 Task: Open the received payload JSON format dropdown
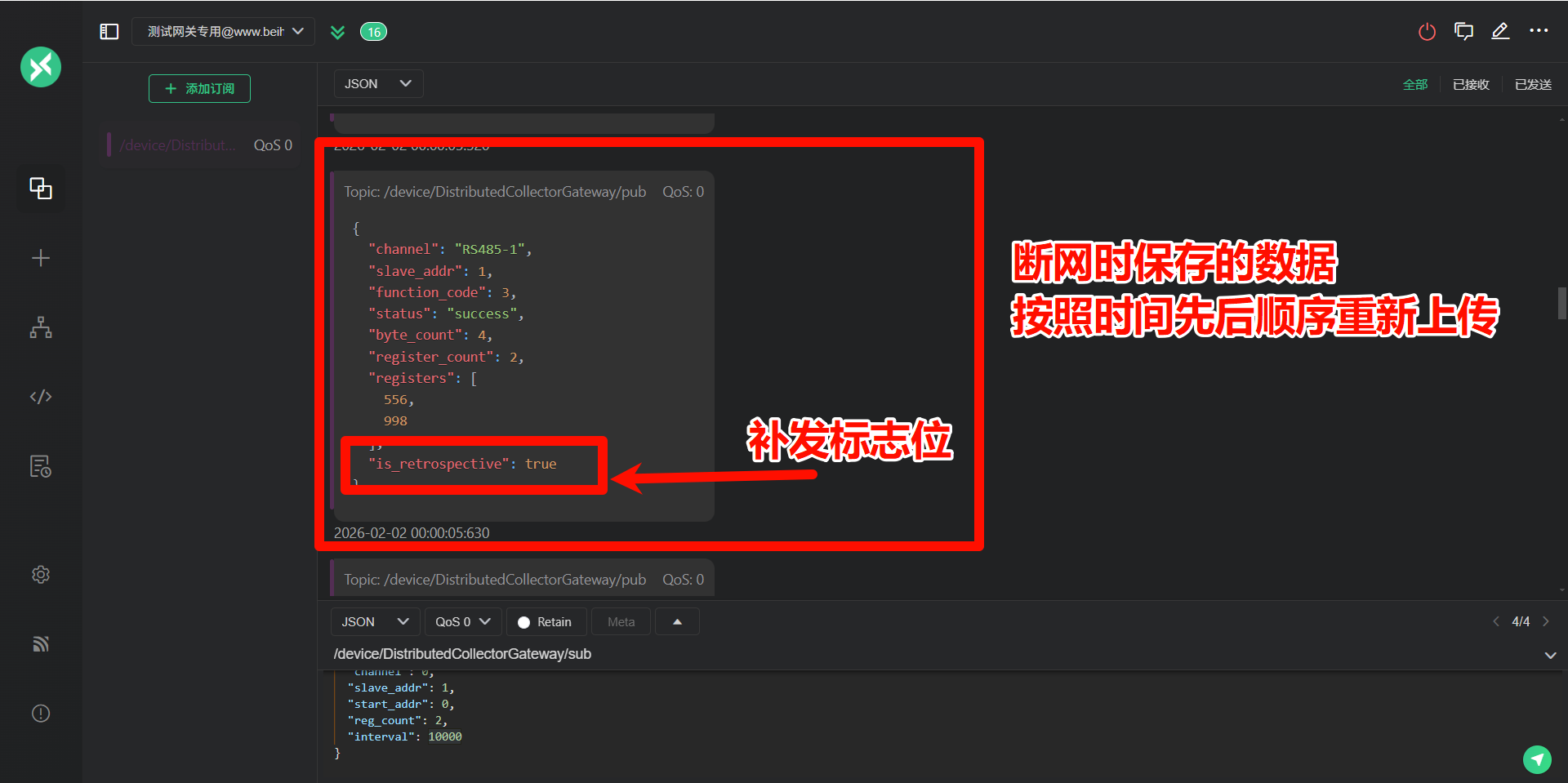click(378, 84)
